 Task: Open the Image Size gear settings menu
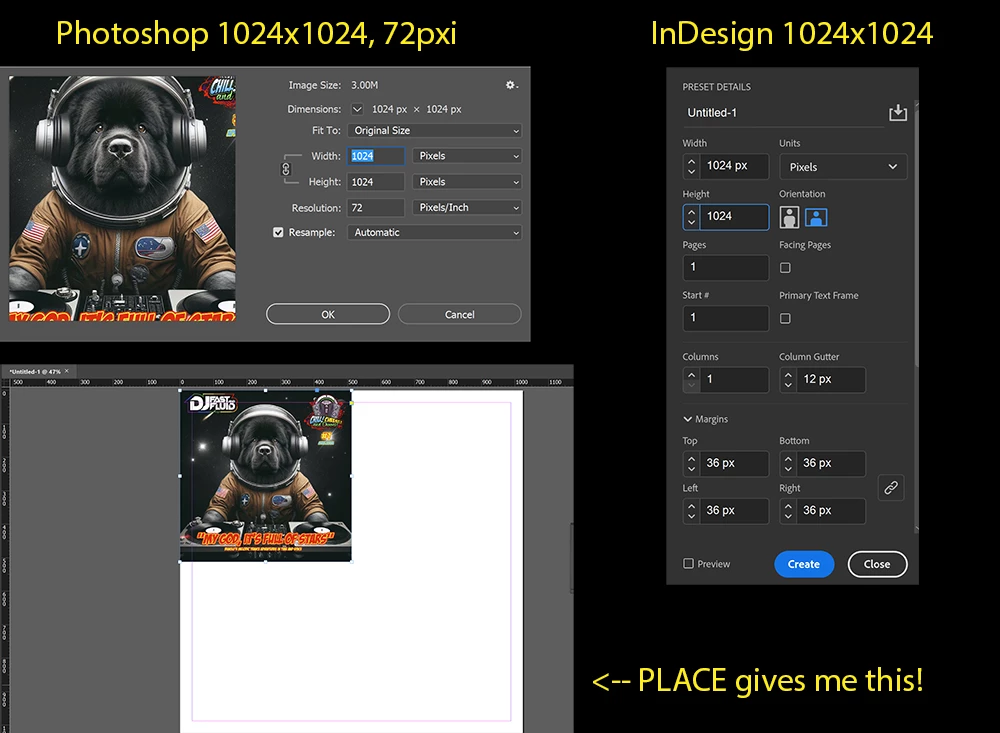click(x=511, y=85)
